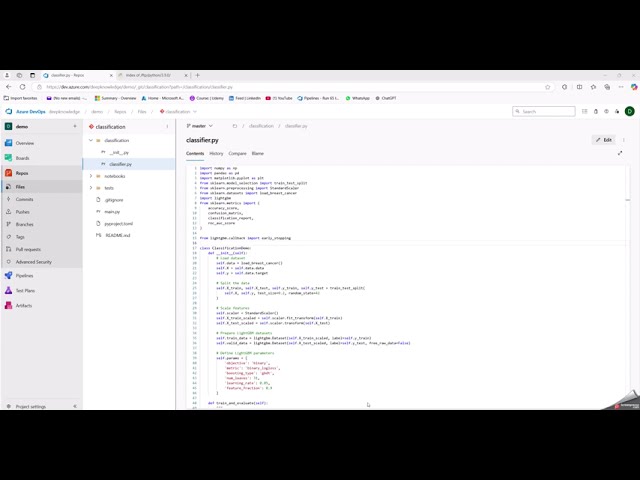Toggle full screen view of file
The height and width of the screenshot is (480, 640).
pyautogui.click(x=620, y=153)
